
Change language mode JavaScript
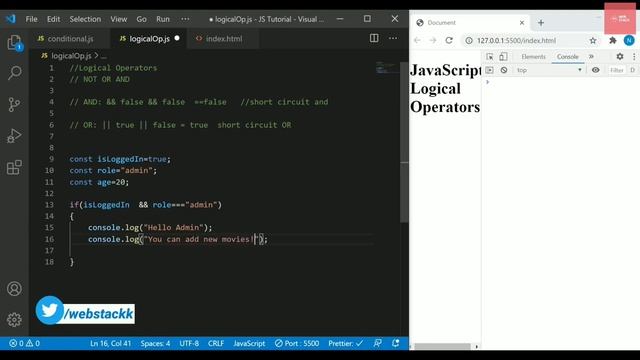click(249, 343)
